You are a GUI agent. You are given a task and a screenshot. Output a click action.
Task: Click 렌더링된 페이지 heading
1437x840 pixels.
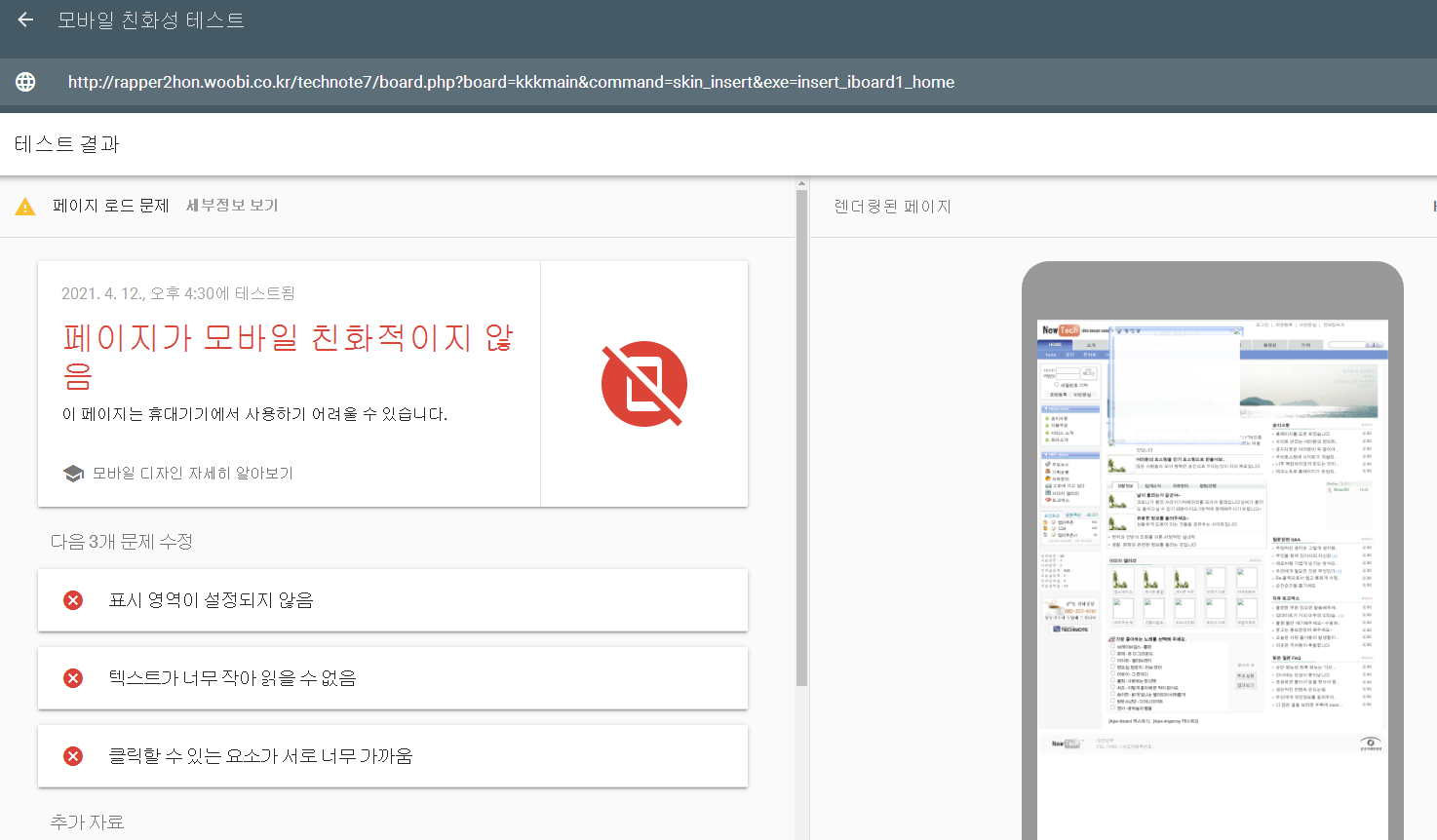893,207
